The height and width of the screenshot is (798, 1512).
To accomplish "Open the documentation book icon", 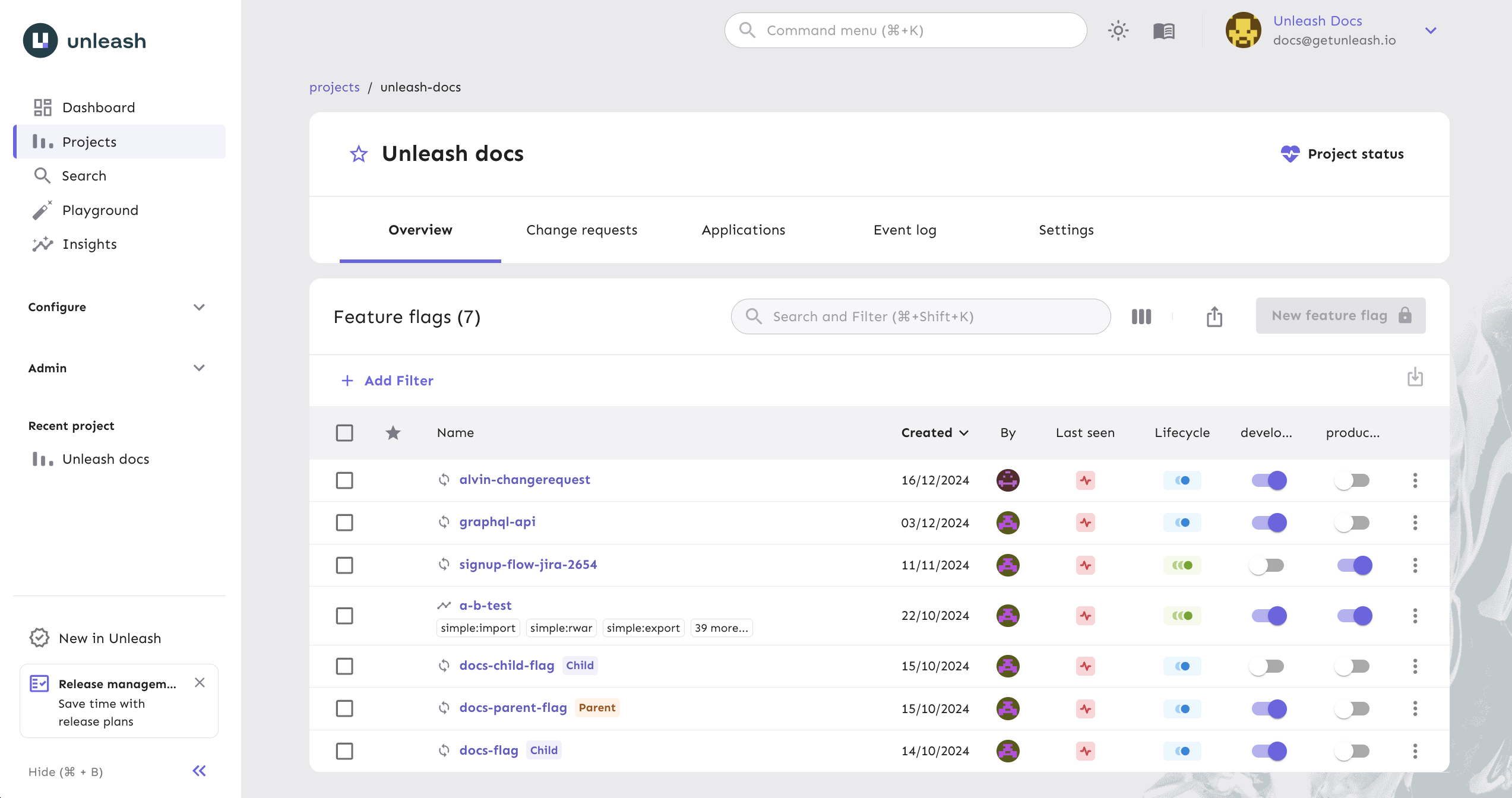I will tap(1163, 30).
